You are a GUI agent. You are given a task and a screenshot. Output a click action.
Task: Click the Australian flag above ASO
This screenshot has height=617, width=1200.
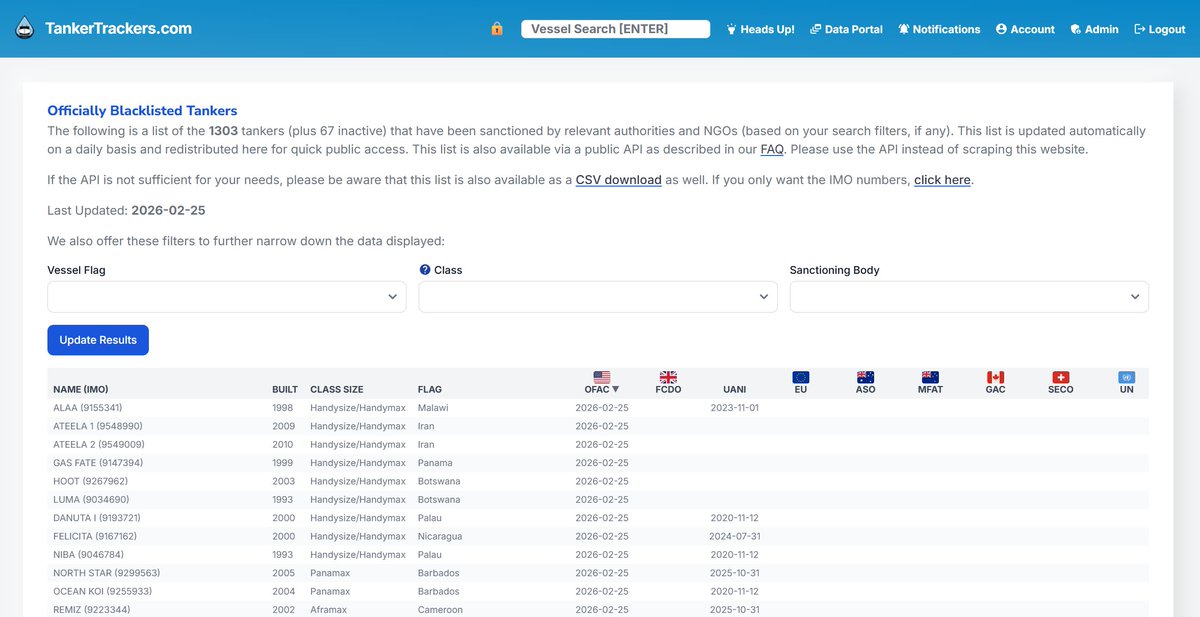click(x=865, y=377)
